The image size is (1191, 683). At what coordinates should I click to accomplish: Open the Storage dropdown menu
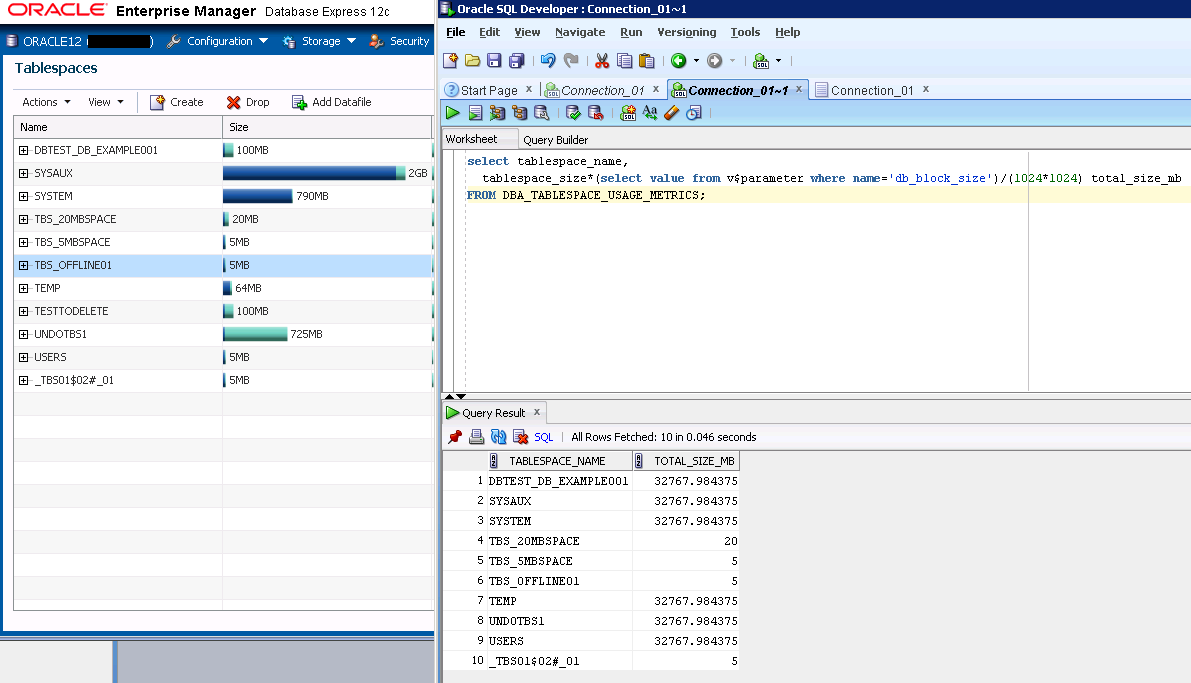pos(320,41)
